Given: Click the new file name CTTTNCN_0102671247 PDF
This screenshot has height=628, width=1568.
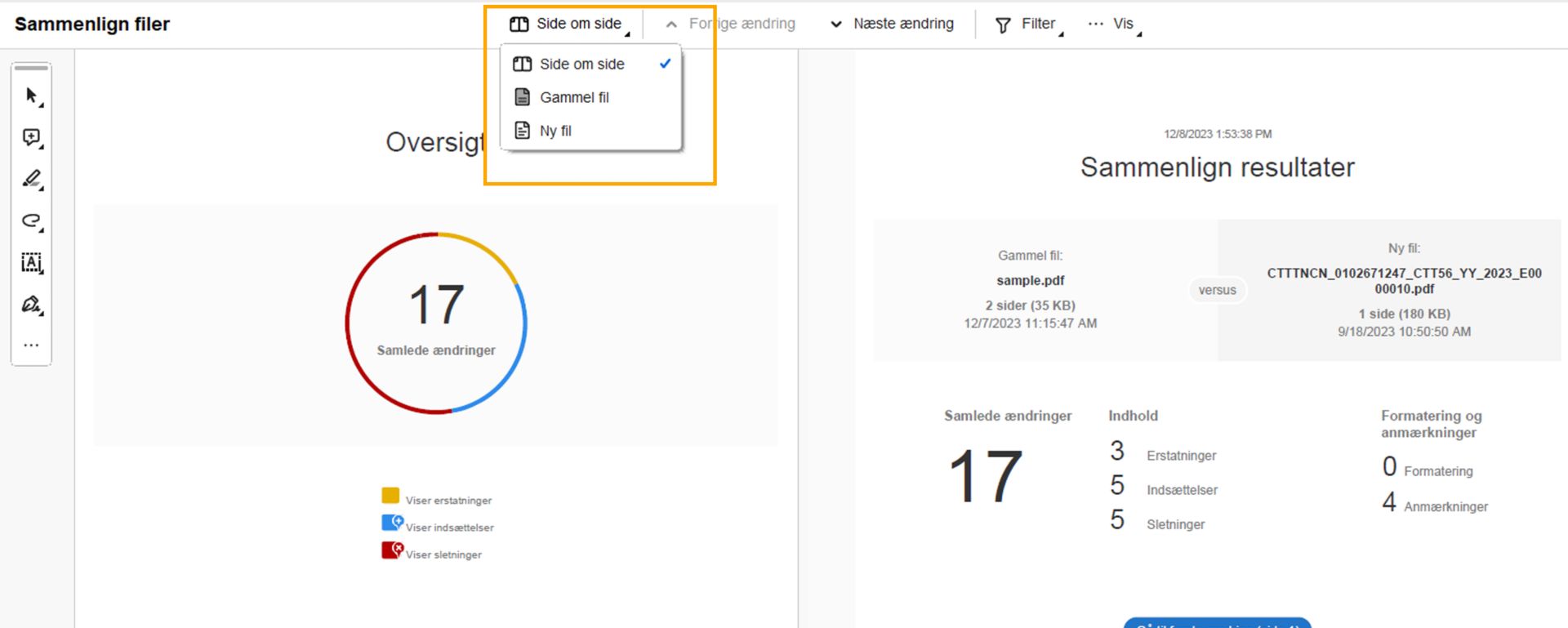Looking at the screenshot, I should (x=1405, y=281).
